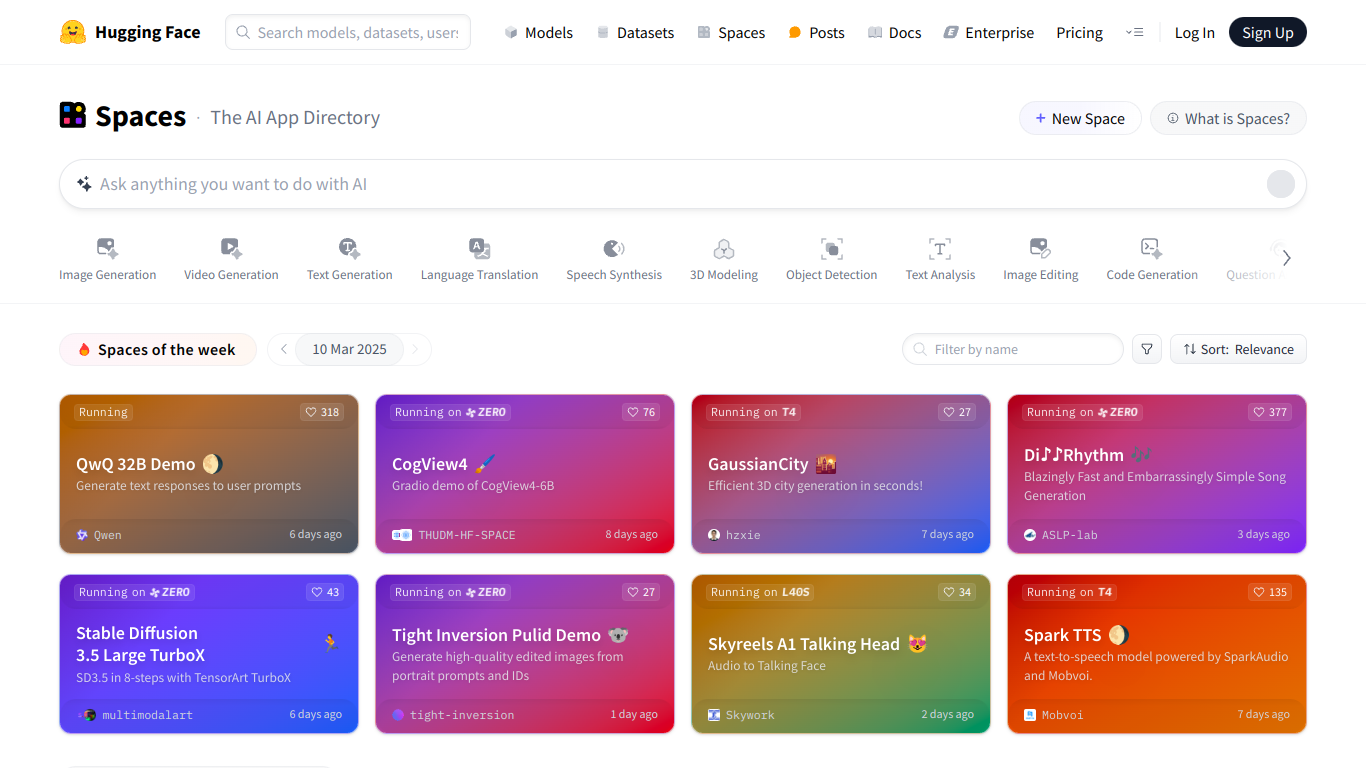Like the Tight Inversion Pulid Demo space

641,592
